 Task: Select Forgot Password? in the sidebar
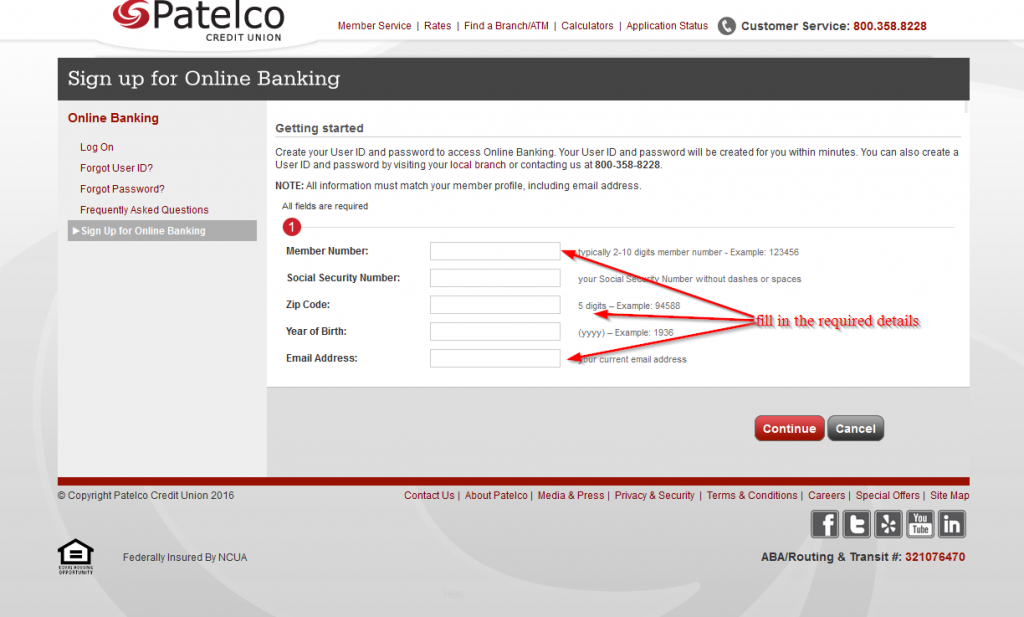[x=122, y=189]
